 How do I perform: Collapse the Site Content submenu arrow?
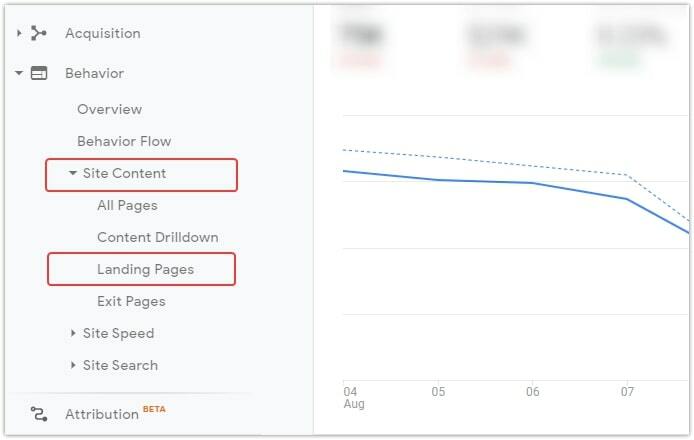[73, 173]
